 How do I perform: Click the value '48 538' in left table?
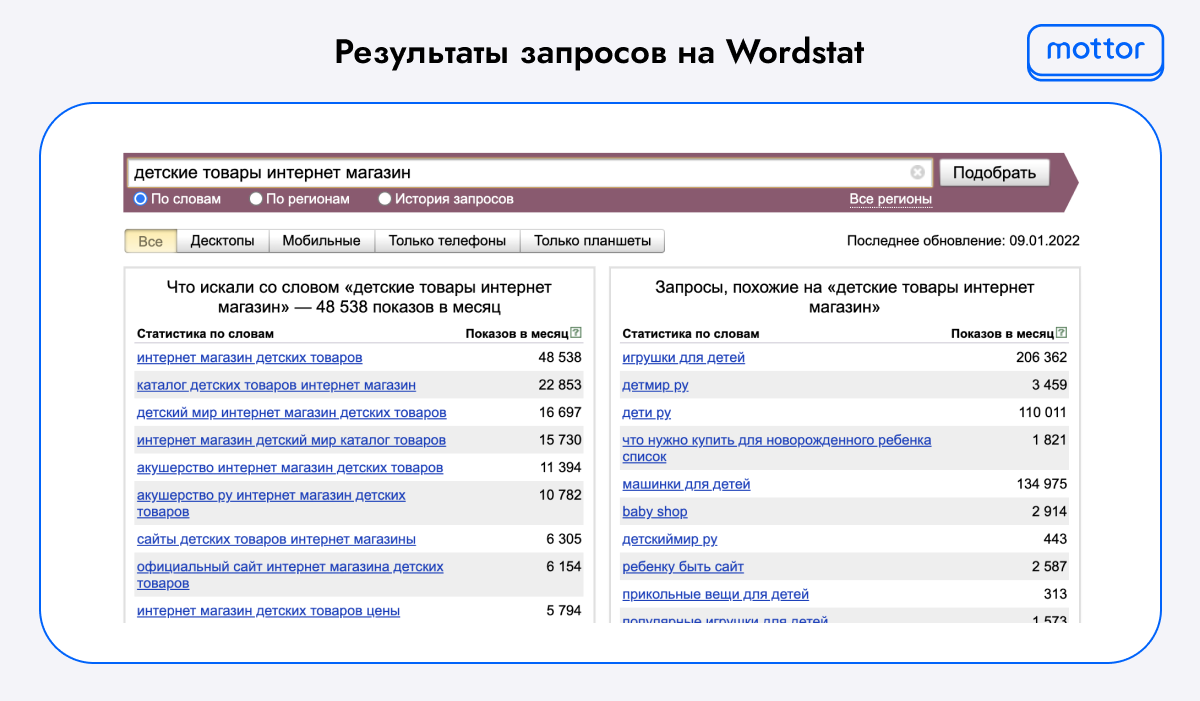coord(560,357)
